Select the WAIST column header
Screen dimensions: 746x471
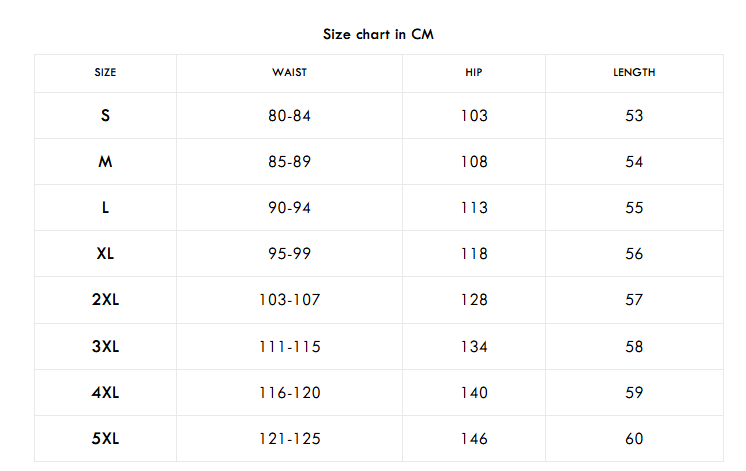(x=289, y=72)
